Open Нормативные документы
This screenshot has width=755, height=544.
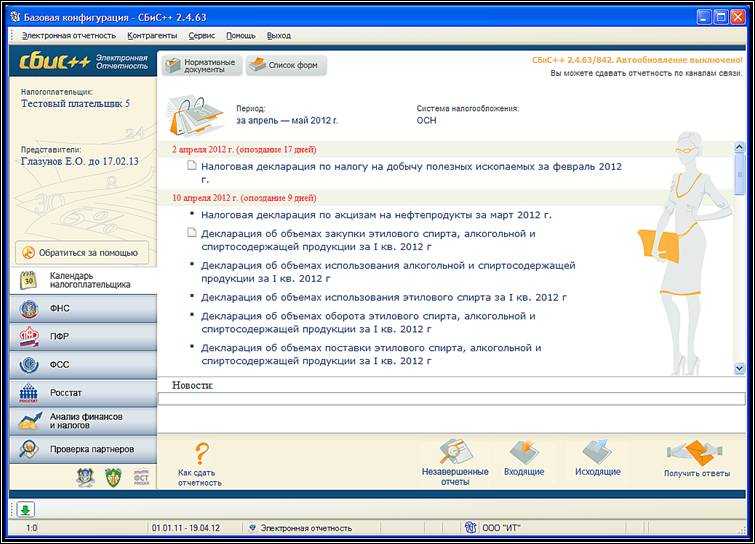point(201,65)
